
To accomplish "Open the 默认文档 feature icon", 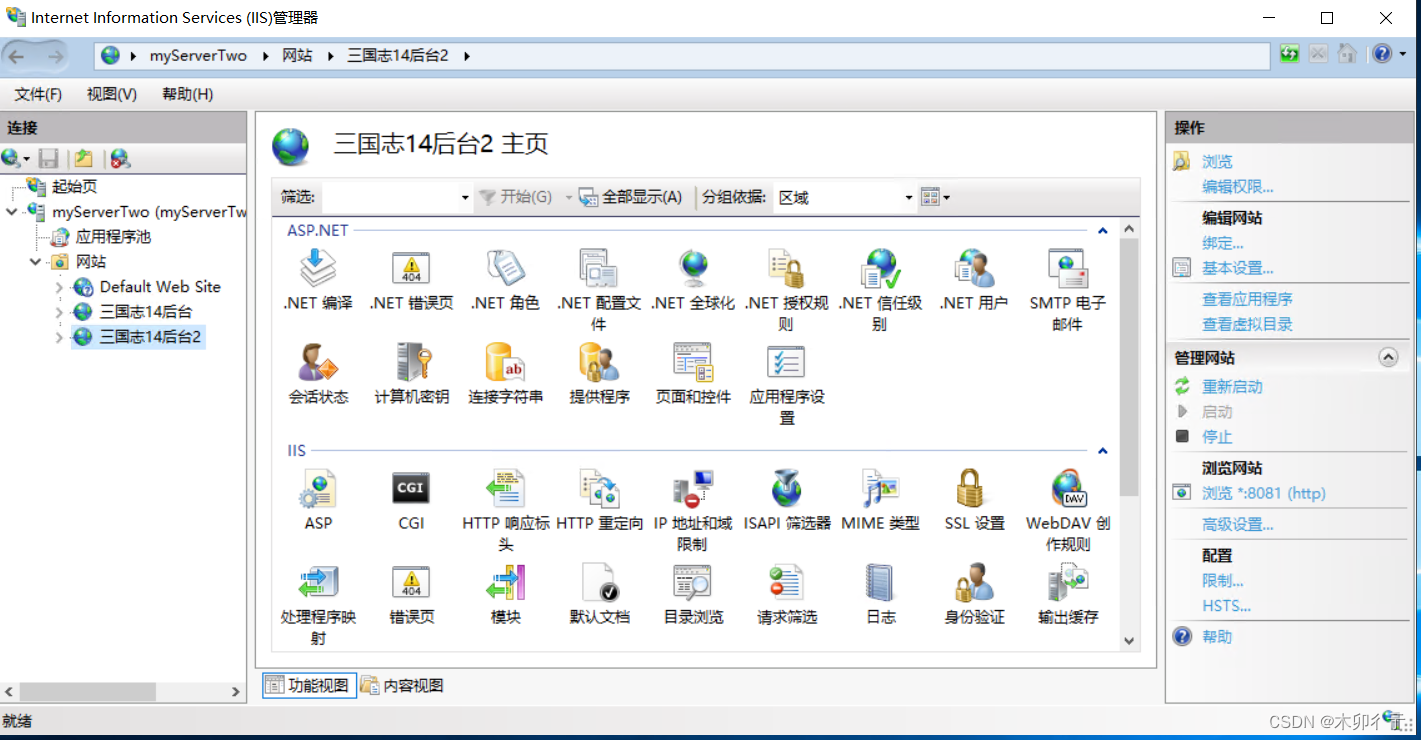I will (x=599, y=582).
